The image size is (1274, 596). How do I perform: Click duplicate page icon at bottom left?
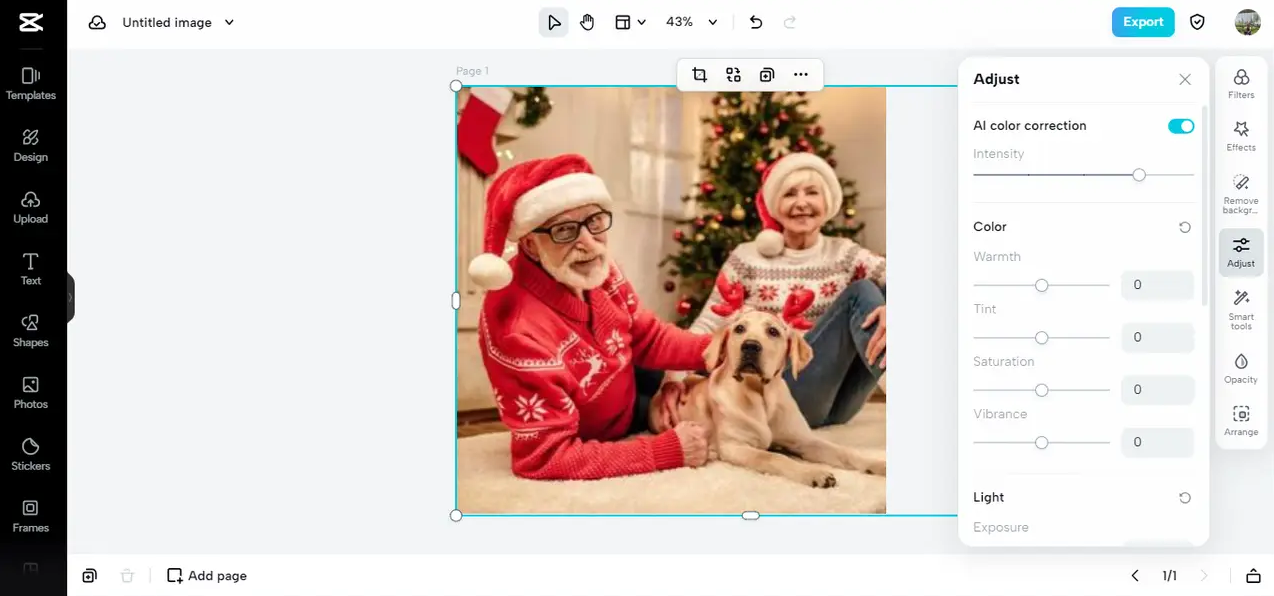pos(90,576)
